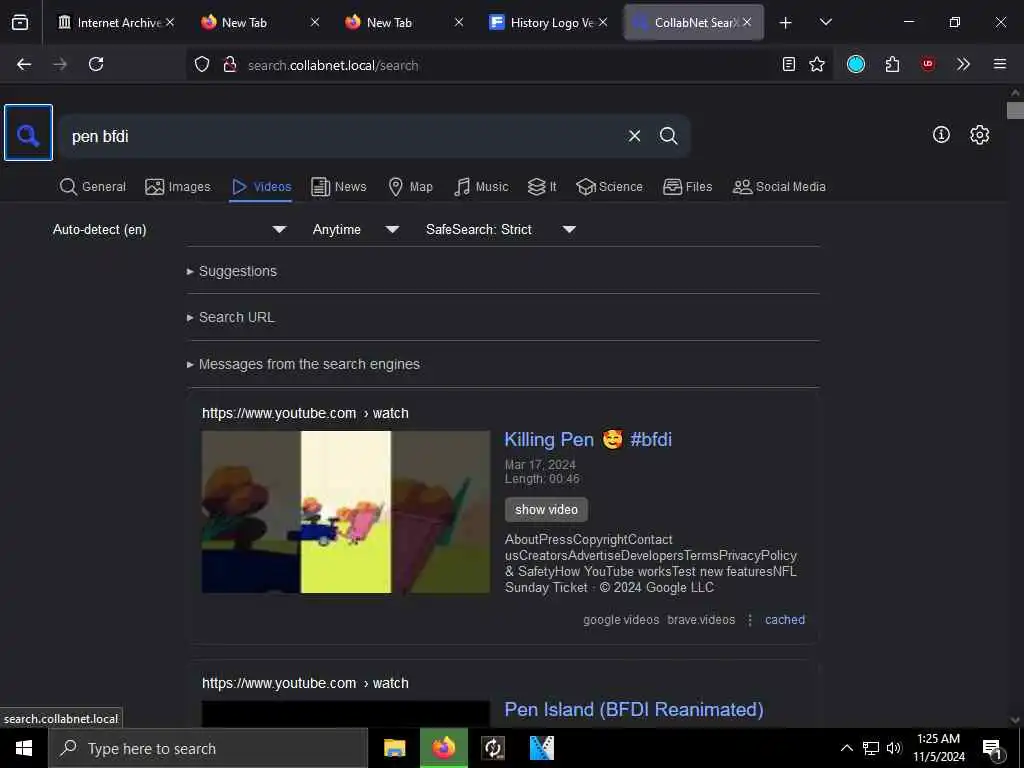Reload the current page
This screenshot has height=768, width=1024.
[96, 64]
